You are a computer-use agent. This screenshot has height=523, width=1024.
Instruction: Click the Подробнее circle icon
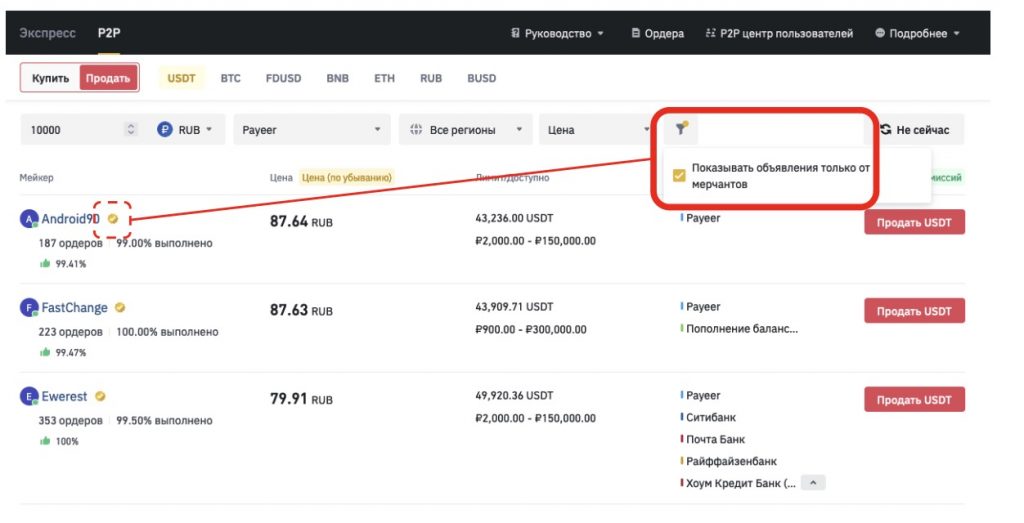[x=880, y=33]
